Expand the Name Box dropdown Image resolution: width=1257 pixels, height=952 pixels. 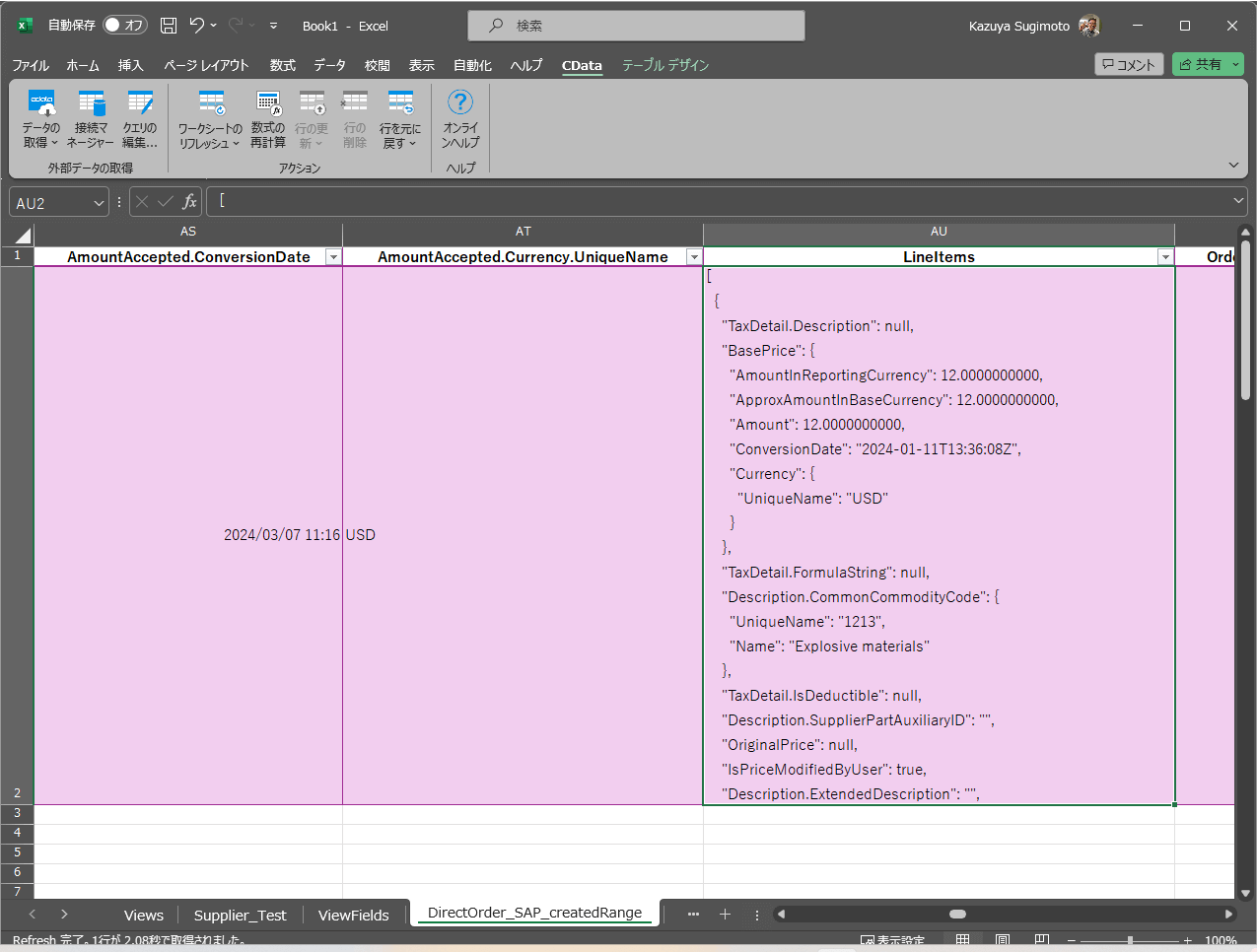99,203
